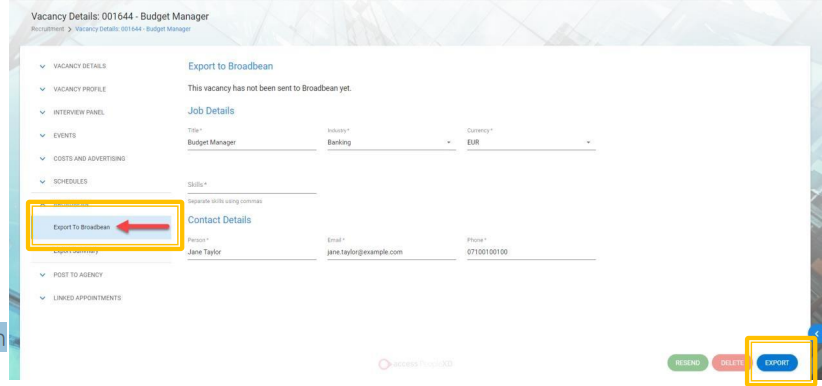This screenshot has width=822, height=386.
Task: Open the Recruitment breadcrumb link
Action: (x=48, y=29)
